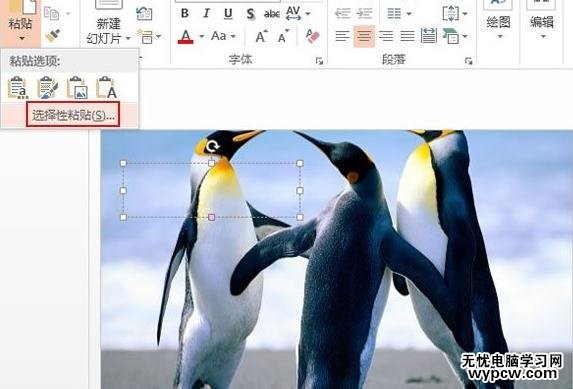Open align text vertical dropdown
This screenshot has height=389, width=573.
click(454, 14)
